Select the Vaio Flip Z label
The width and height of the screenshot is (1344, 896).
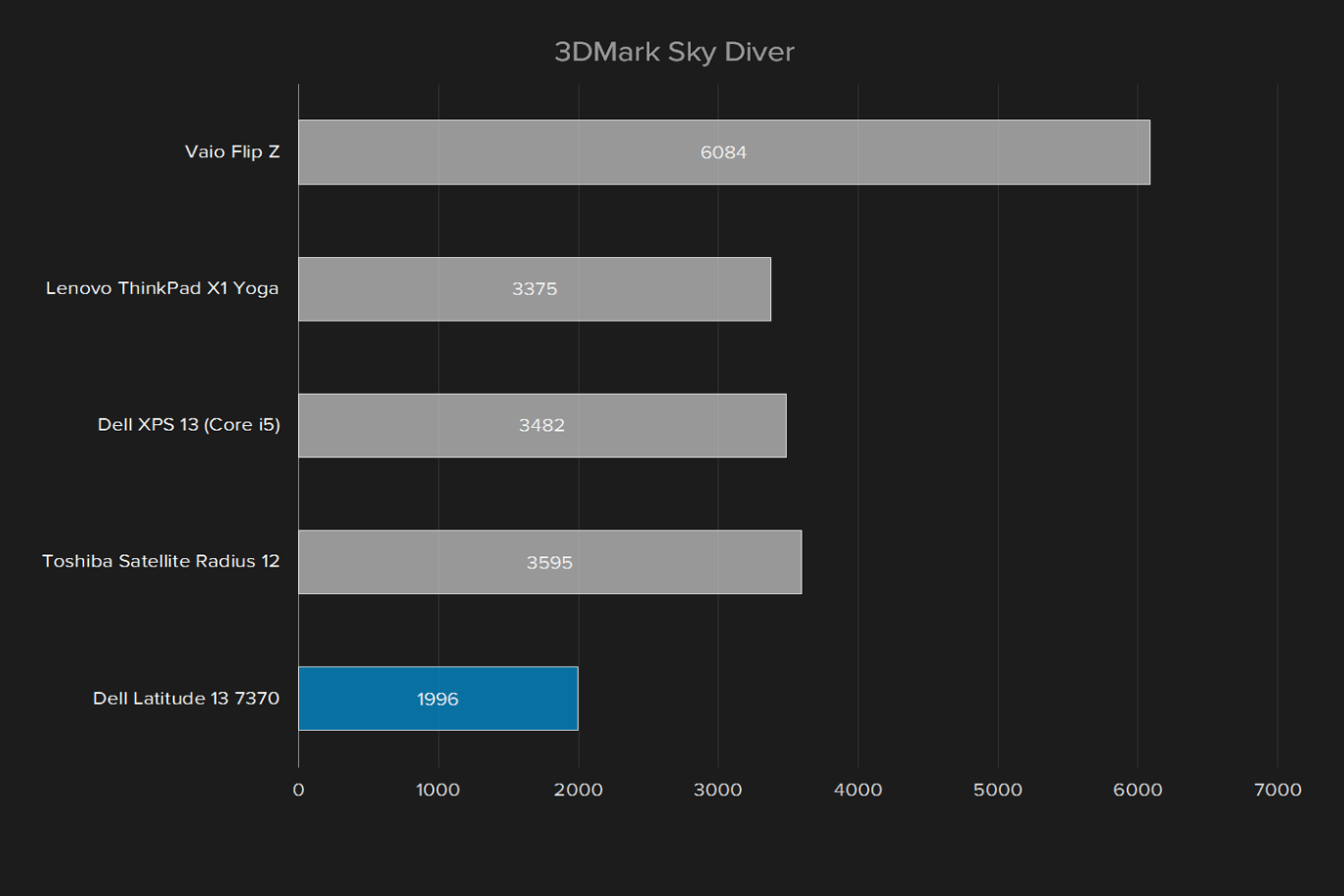coord(233,151)
